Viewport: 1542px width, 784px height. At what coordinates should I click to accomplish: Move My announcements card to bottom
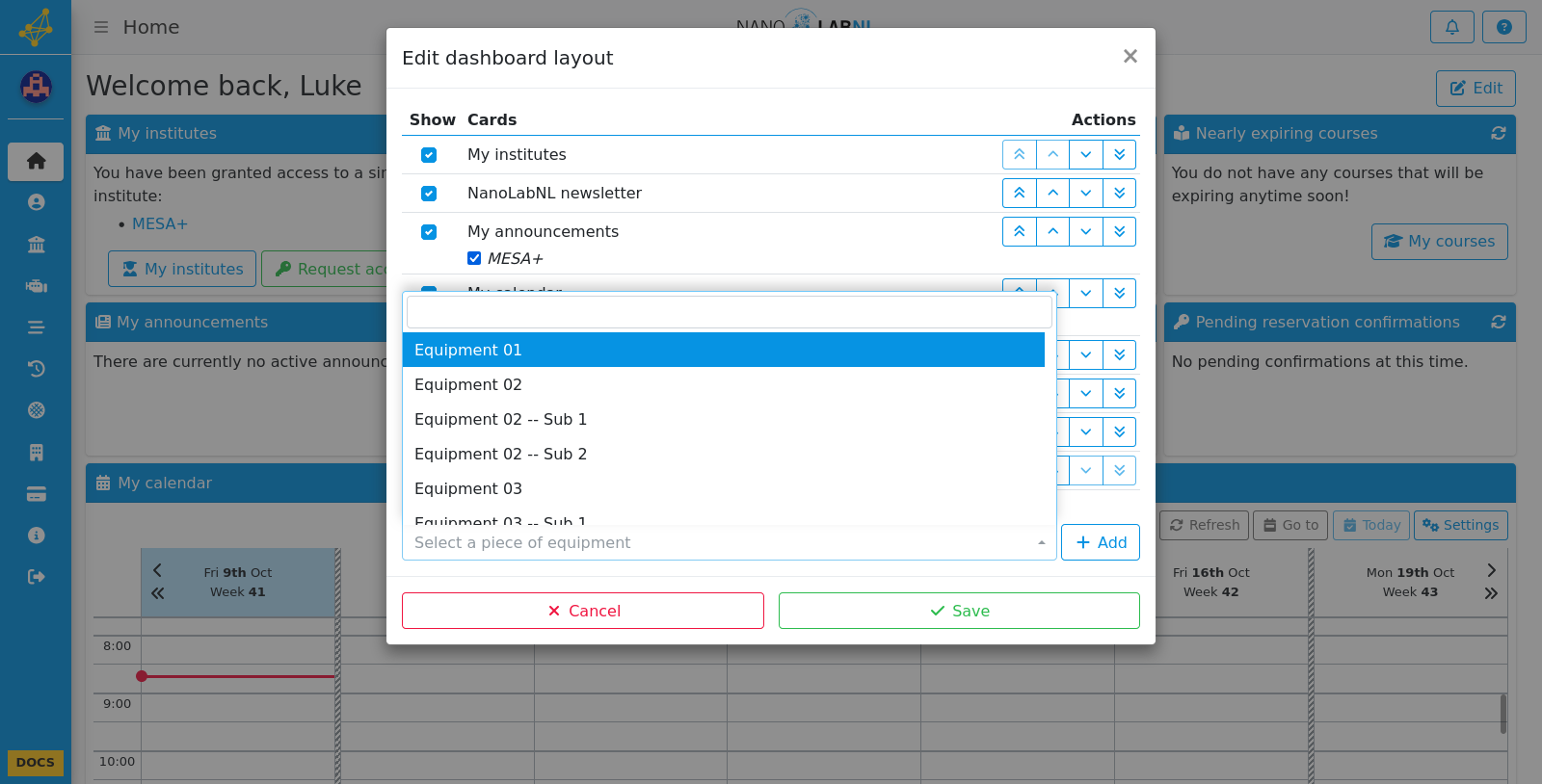(x=1119, y=231)
